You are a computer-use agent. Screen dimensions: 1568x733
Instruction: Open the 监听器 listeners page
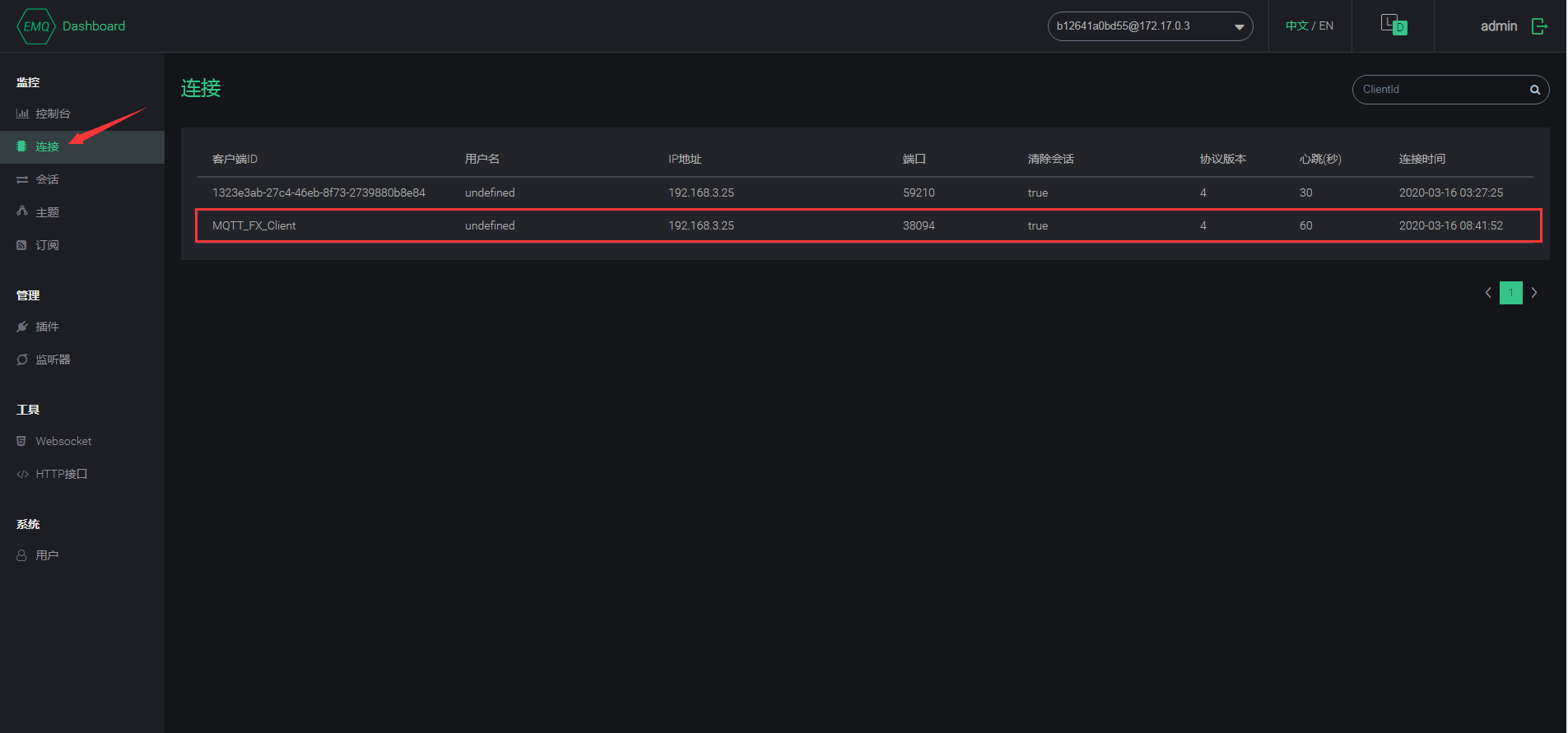click(53, 360)
